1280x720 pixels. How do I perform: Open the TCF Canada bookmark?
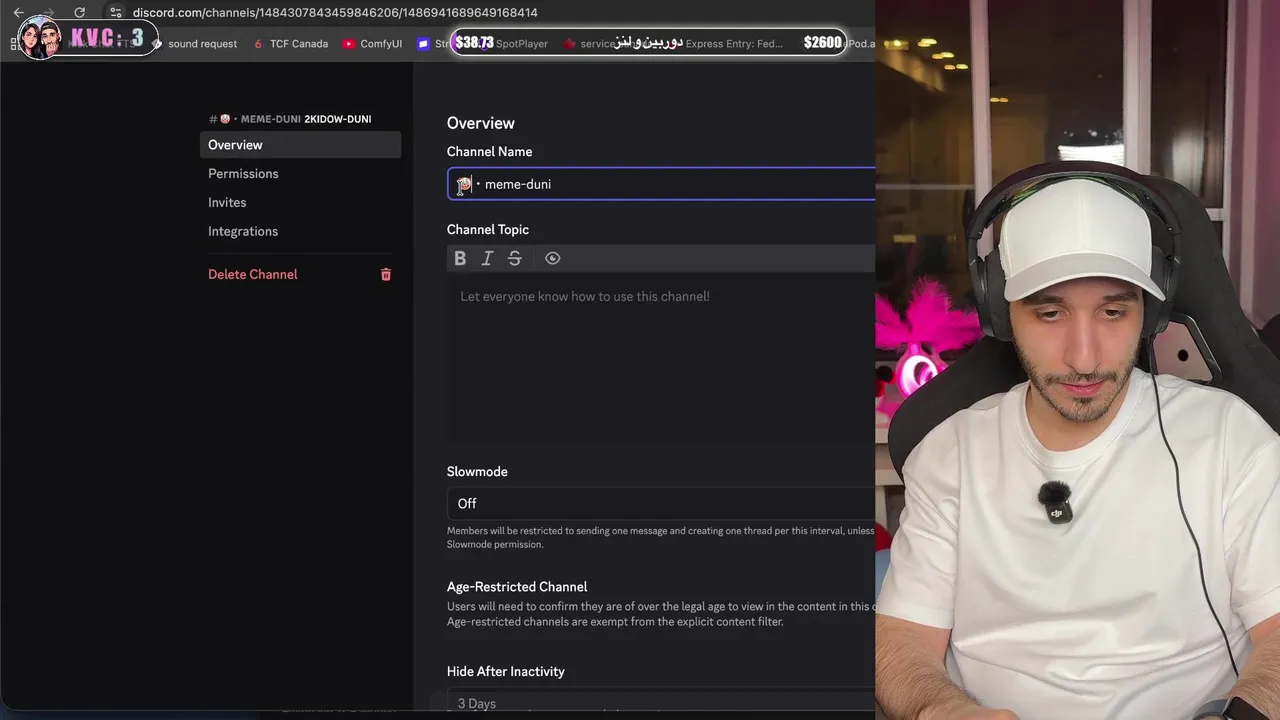click(291, 44)
